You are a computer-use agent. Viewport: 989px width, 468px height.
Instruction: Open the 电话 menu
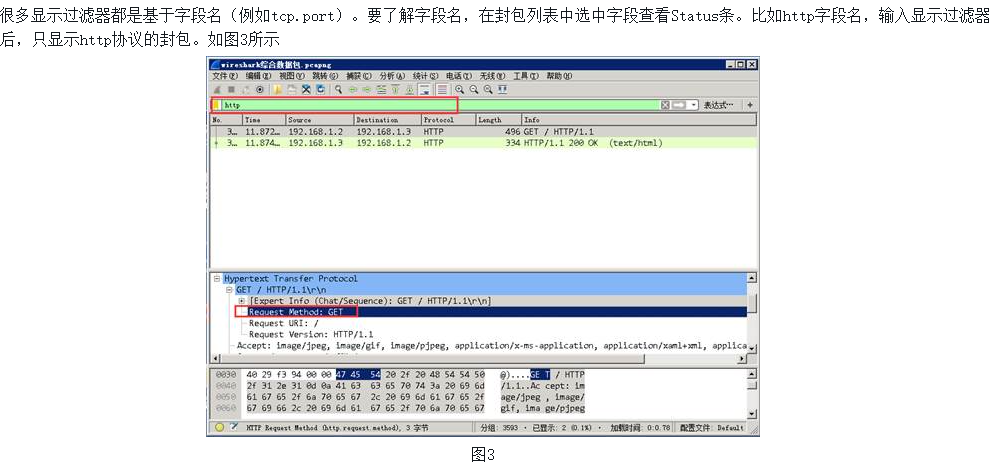click(459, 76)
